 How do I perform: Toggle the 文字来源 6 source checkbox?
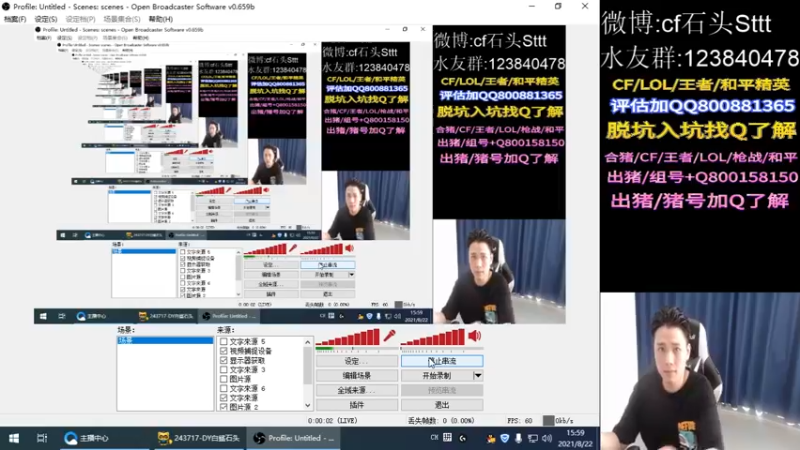[x=223, y=388]
